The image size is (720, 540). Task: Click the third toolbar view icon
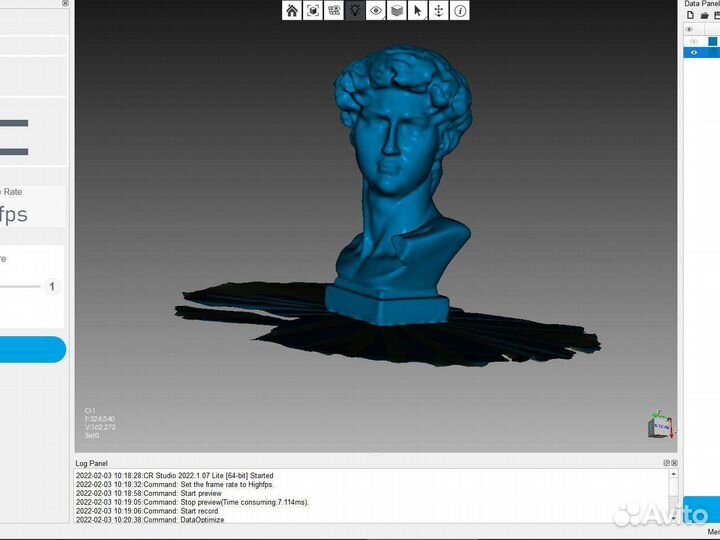click(334, 11)
